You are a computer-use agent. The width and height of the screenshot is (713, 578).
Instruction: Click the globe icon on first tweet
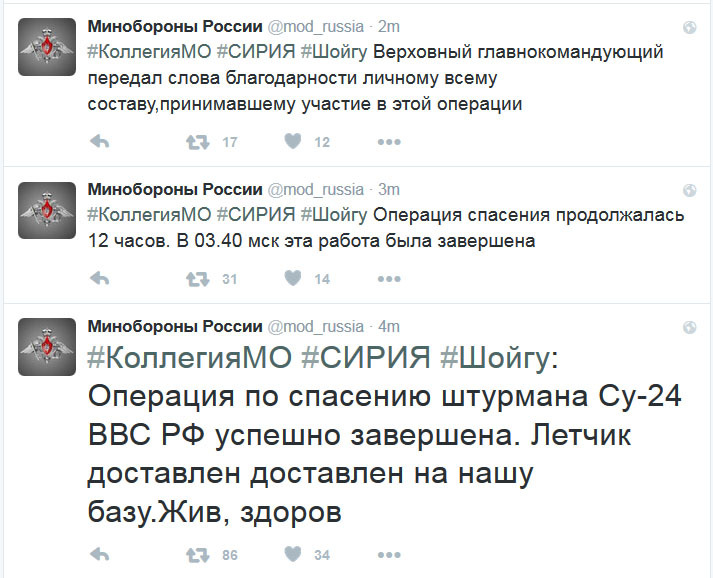tap(690, 27)
